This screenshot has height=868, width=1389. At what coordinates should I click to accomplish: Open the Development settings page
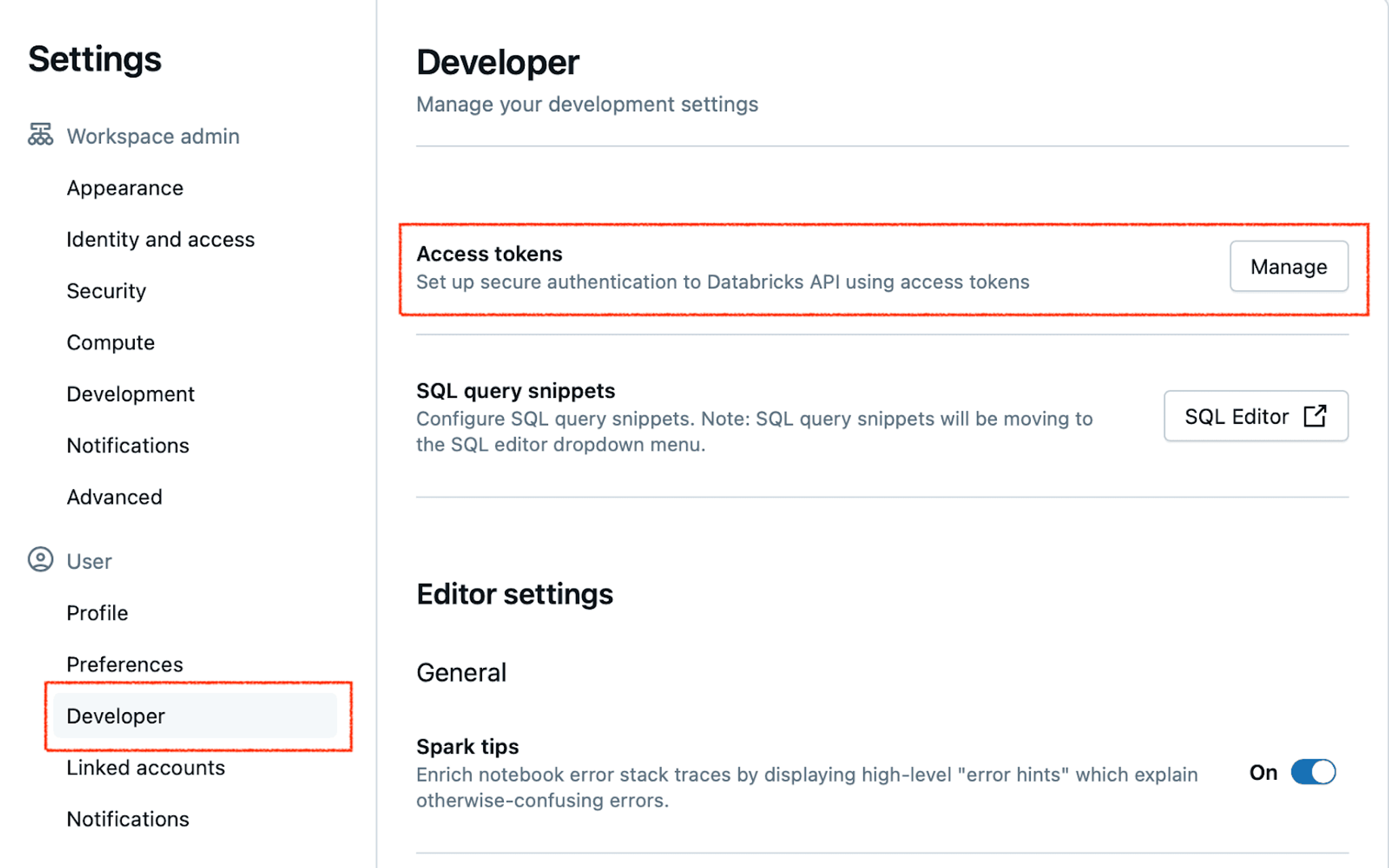(x=131, y=394)
